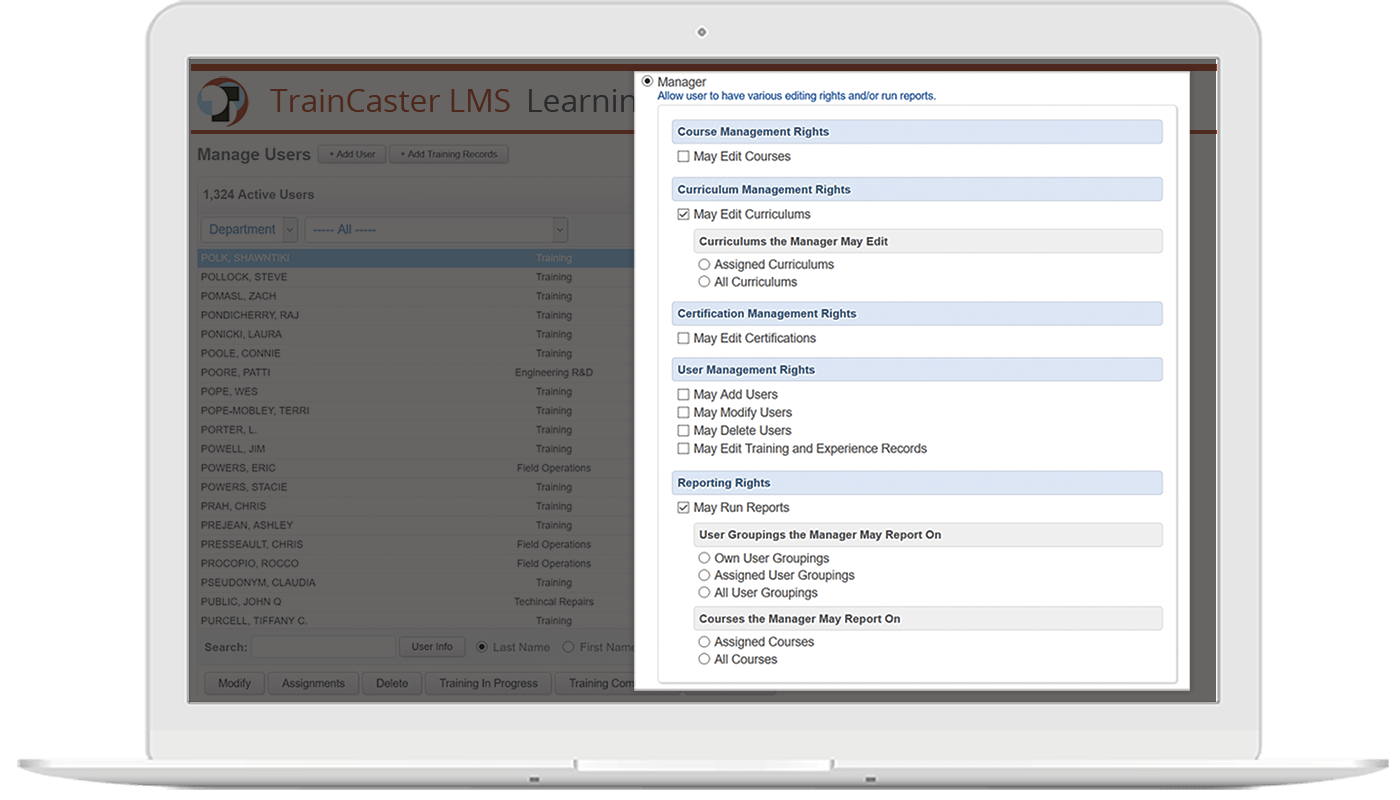Image resolution: width=1400 pixels, height=800 pixels.
Task: Select All Courses radio option
Action: [x=704, y=660]
